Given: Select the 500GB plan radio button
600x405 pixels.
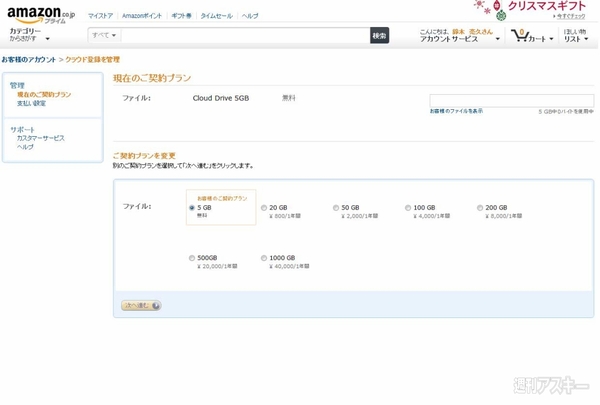Looking at the screenshot, I should tap(192, 258).
